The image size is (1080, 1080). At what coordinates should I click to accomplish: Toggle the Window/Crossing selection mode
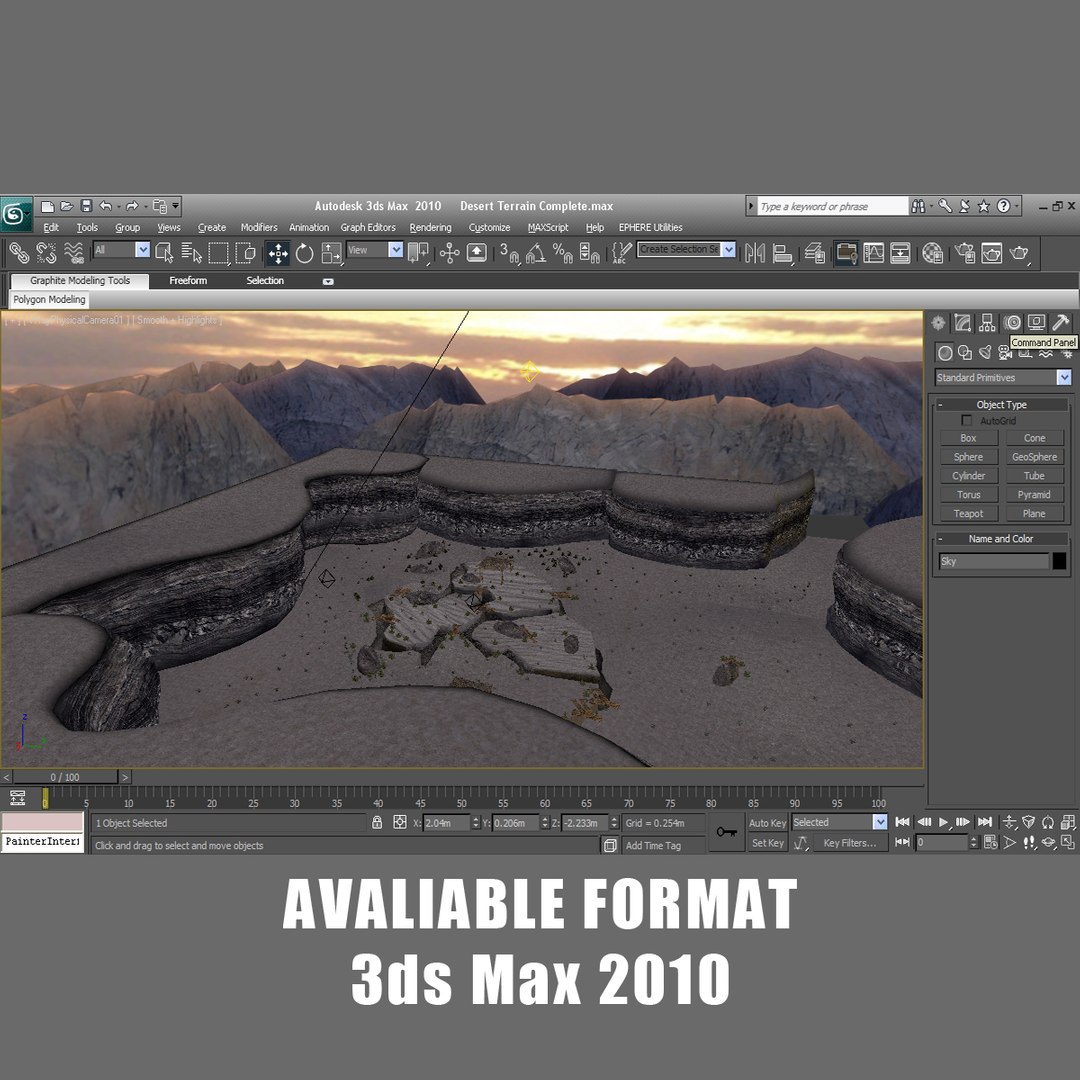coord(245,253)
